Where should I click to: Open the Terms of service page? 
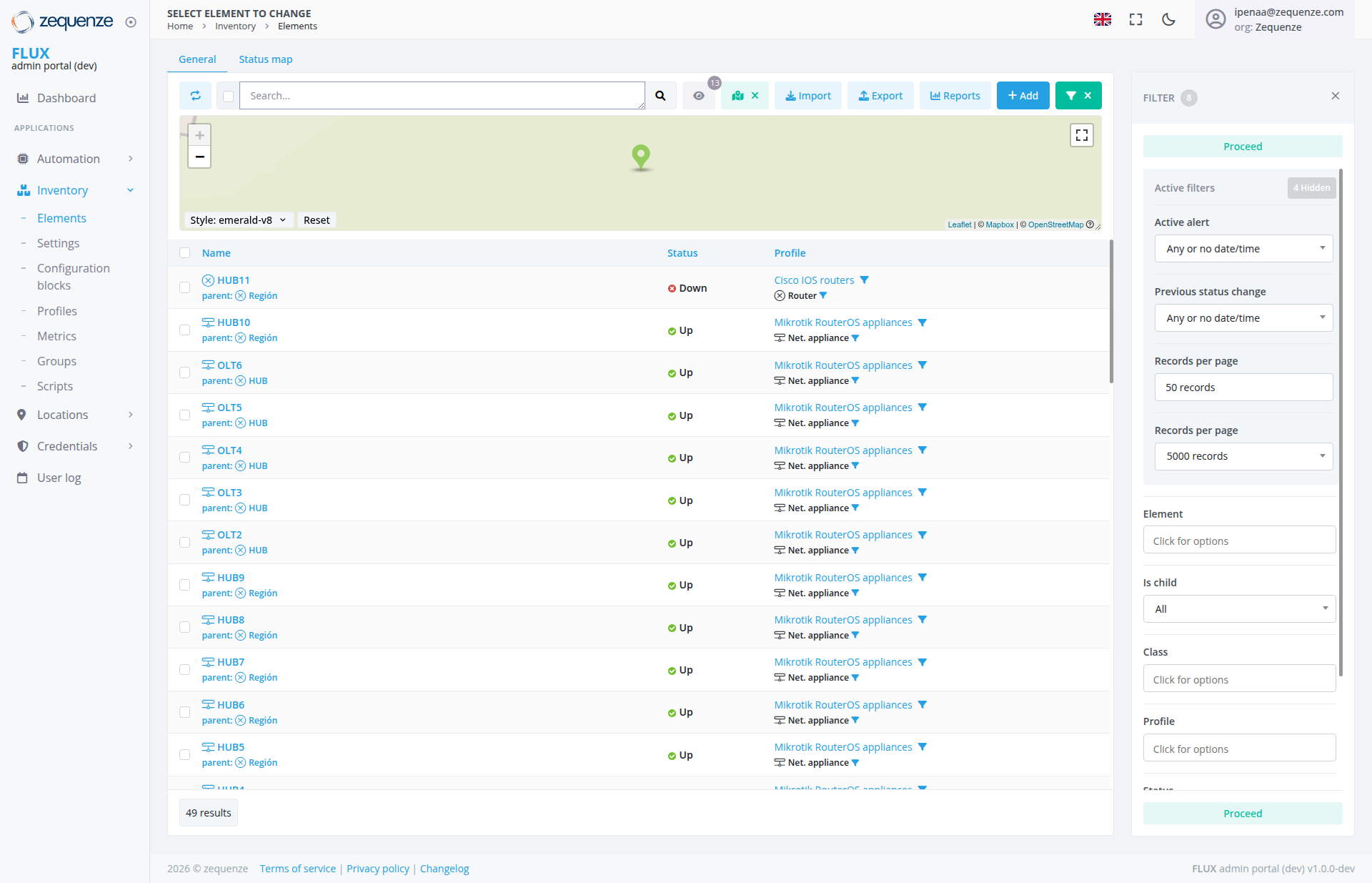click(x=297, y=868)
